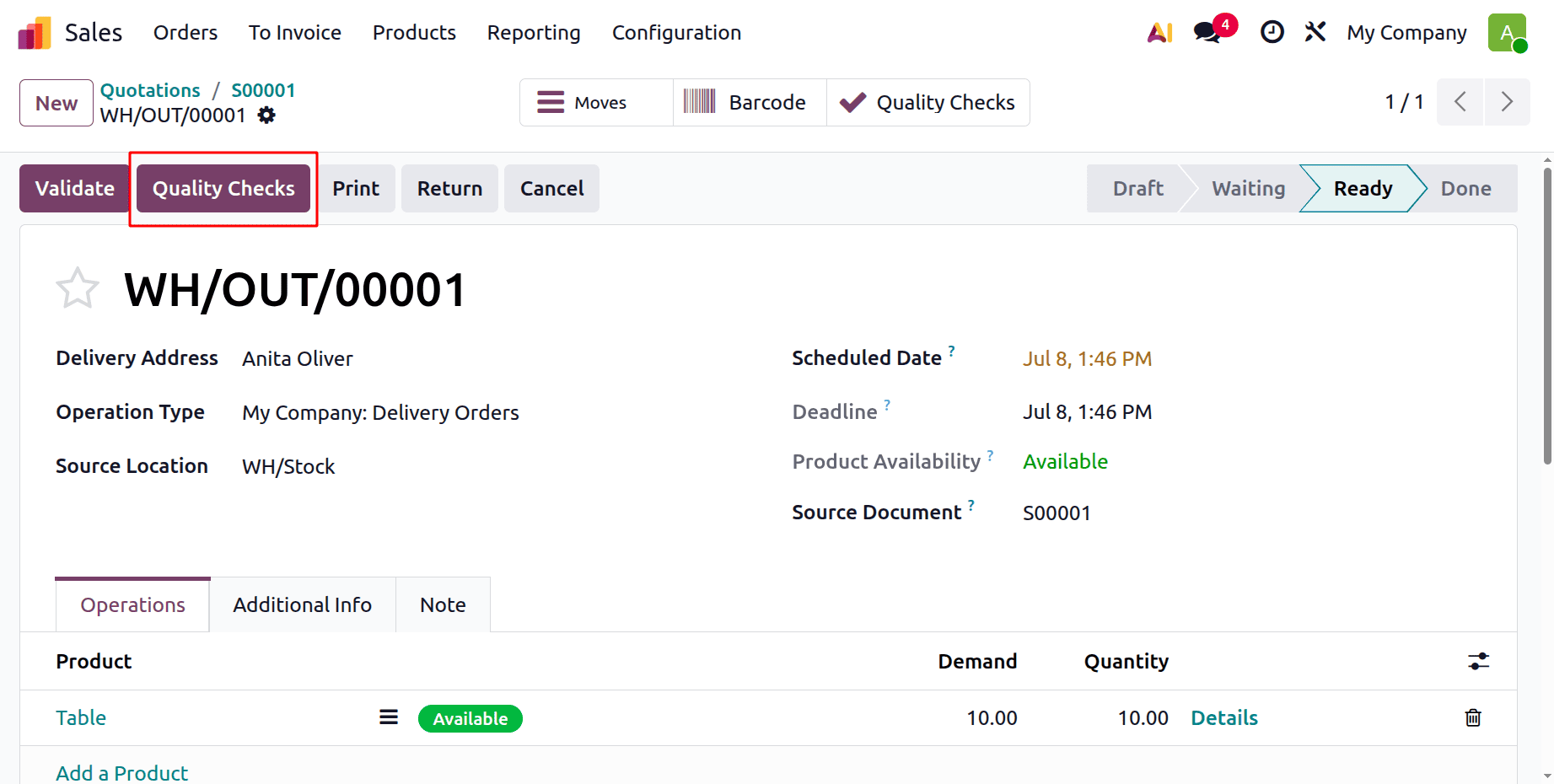Click the Deadline value Jul 8, 1:46 PM
Image resolution: width=1554 pixels, height=784 pixels.
click(x=1087, y=411)
